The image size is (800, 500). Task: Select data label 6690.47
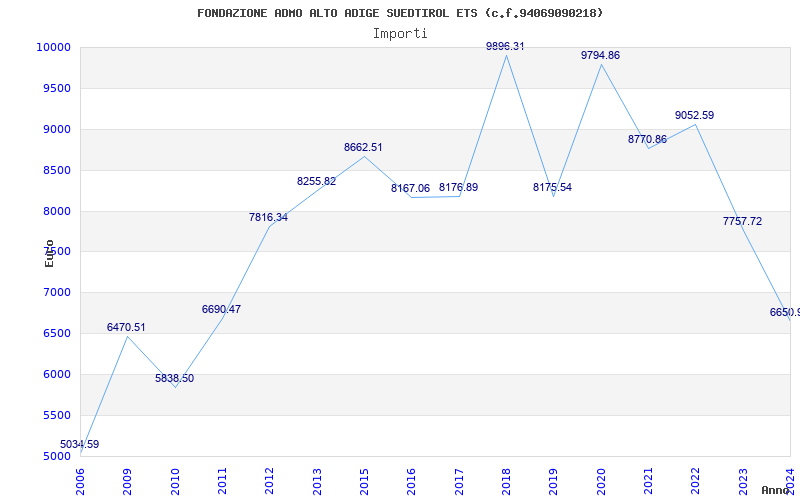click(x=221, y=309)
